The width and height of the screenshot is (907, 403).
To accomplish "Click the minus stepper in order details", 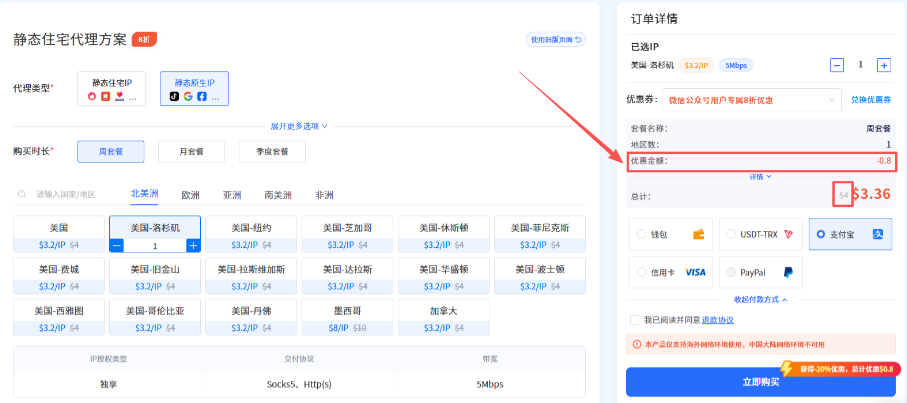I will [836, 65].
